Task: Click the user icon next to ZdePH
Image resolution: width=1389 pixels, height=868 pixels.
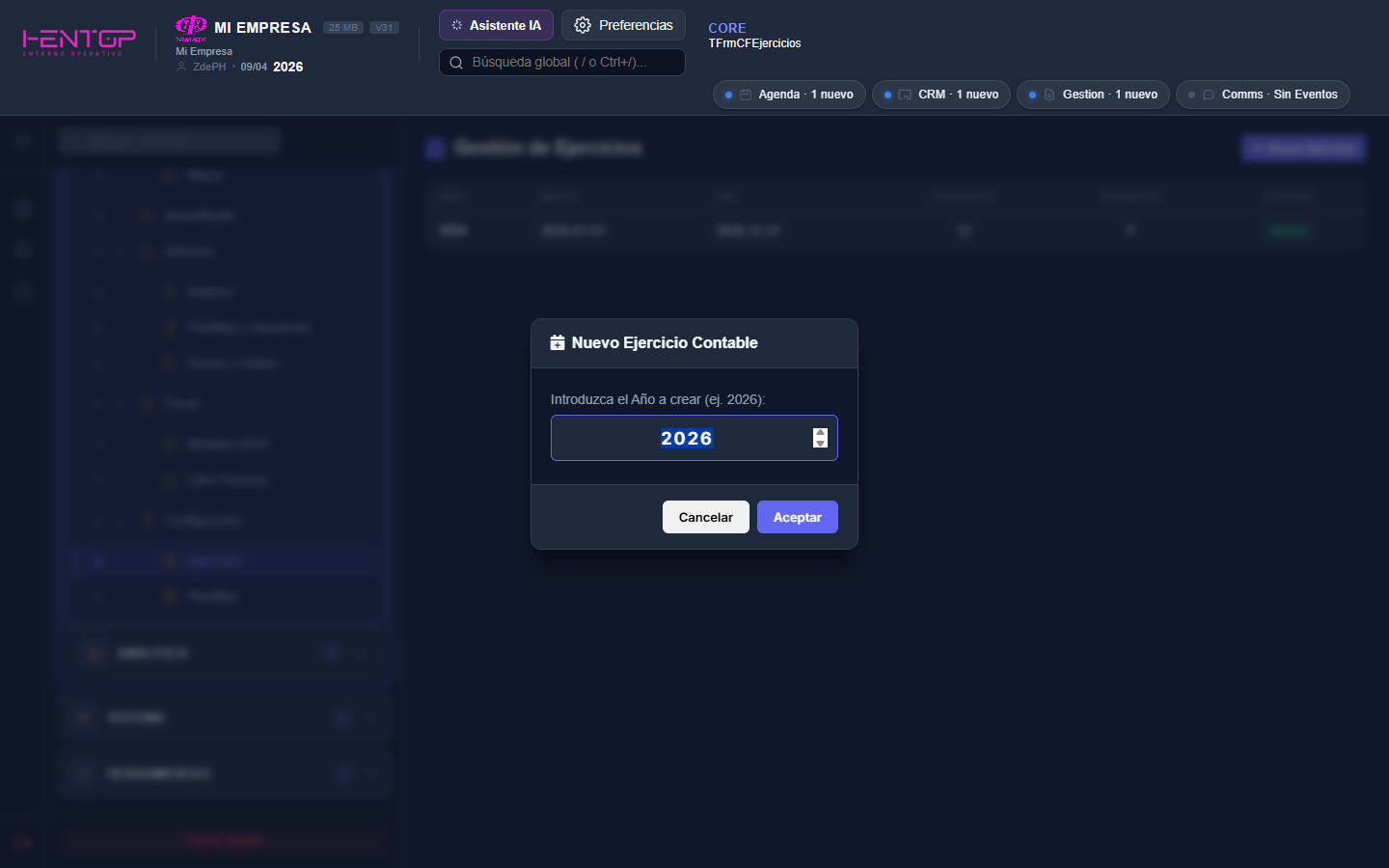Action: coord(181,67)
